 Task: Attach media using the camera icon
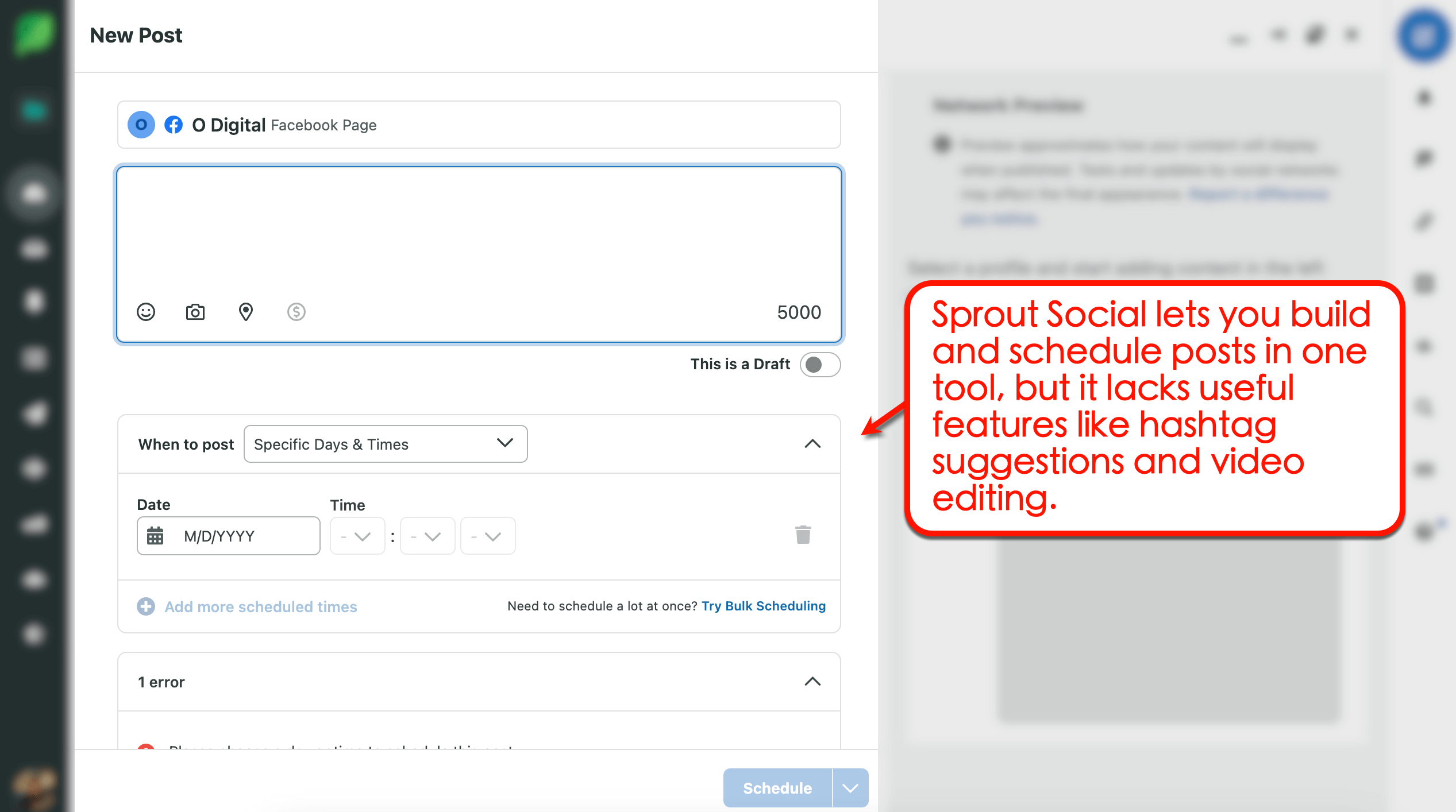pyautogui.click(x=195, y=312)
